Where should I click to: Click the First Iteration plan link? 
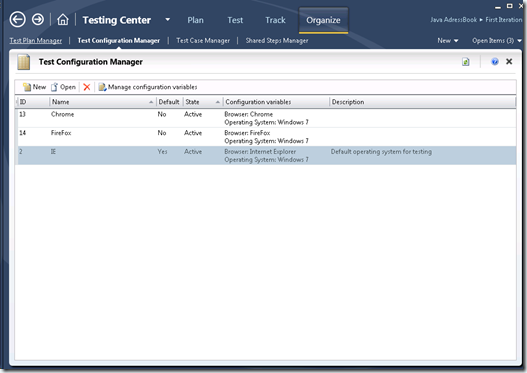(x=503, y=20)
